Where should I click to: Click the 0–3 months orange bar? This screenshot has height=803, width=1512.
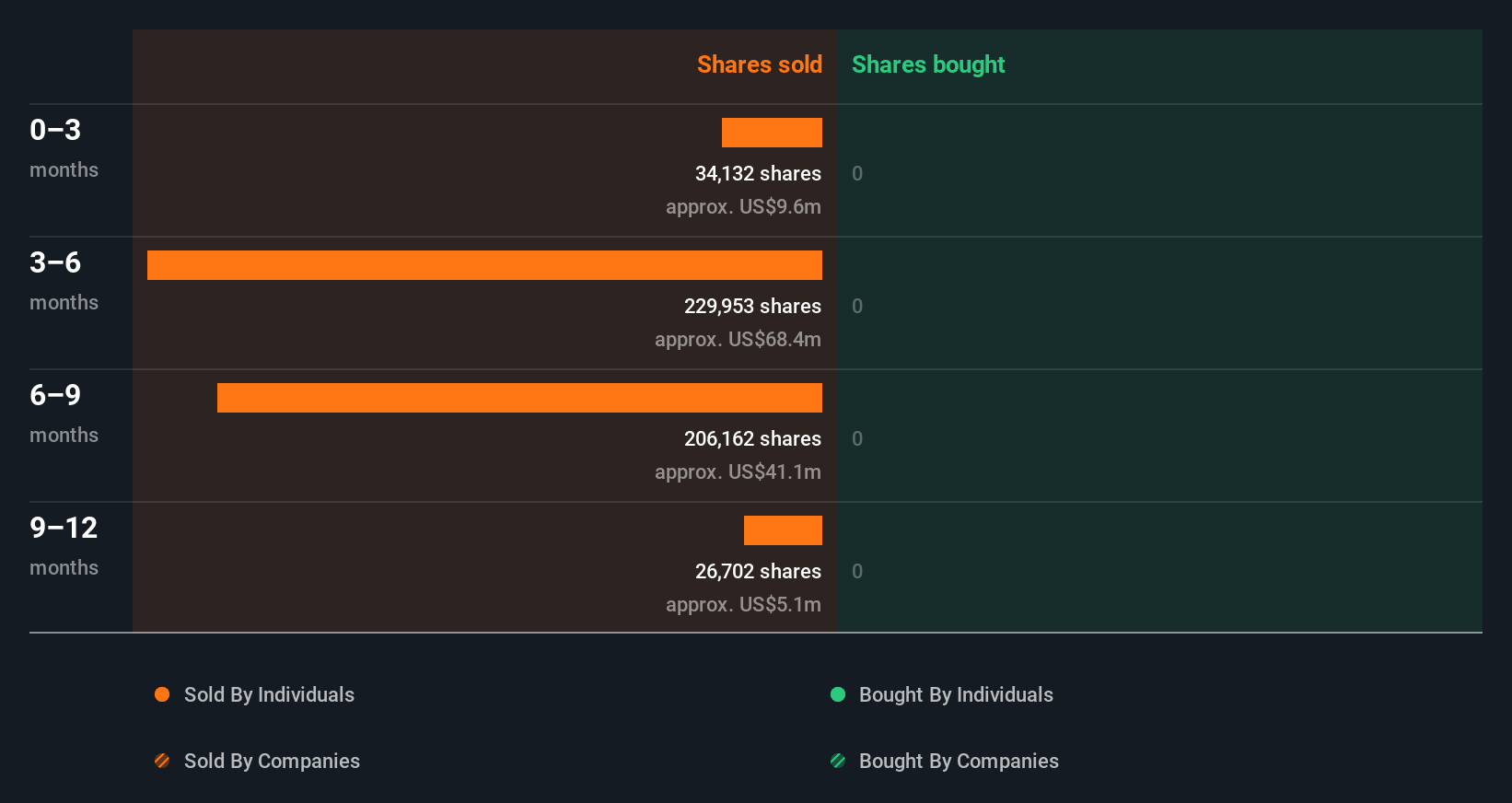point(772,133)
